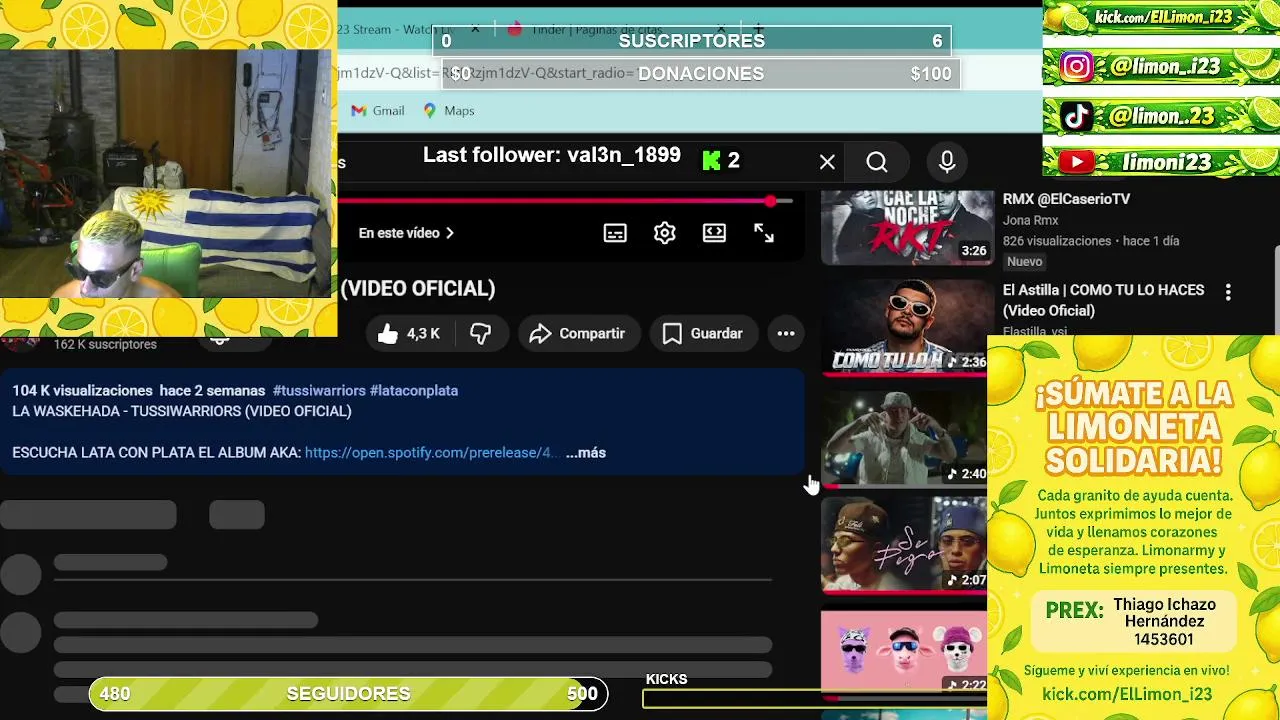
Task: Open video player settings gear
Action: click(665, 233)
